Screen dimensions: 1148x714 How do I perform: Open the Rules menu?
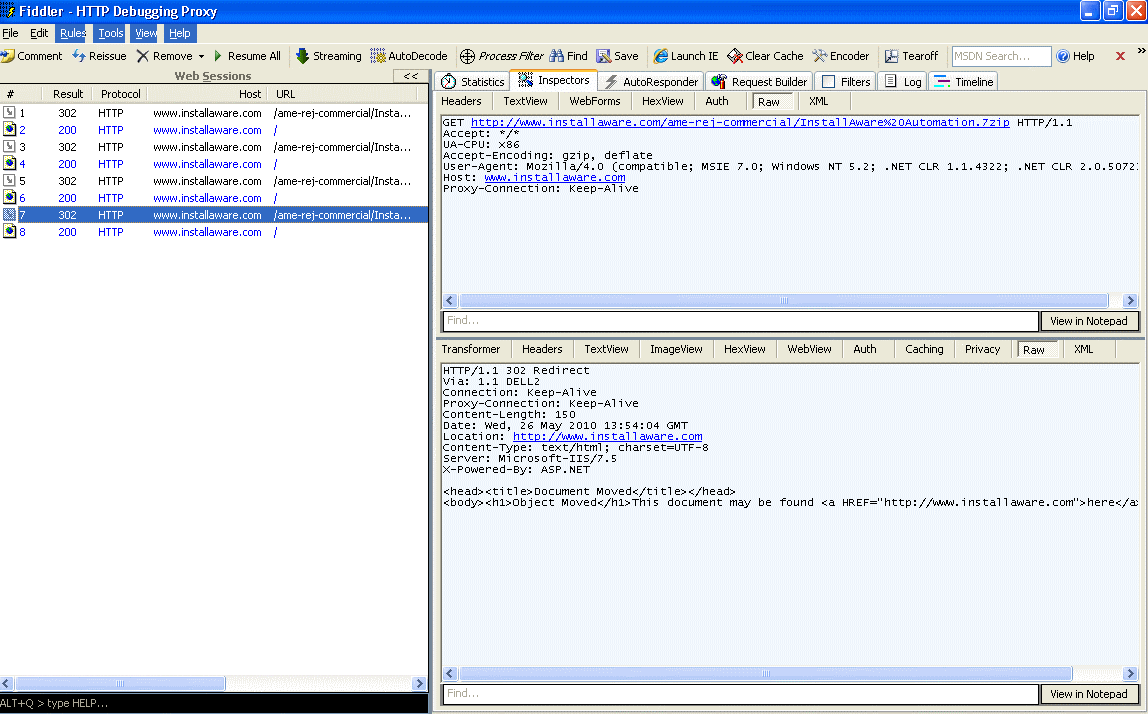pos(72,33)
